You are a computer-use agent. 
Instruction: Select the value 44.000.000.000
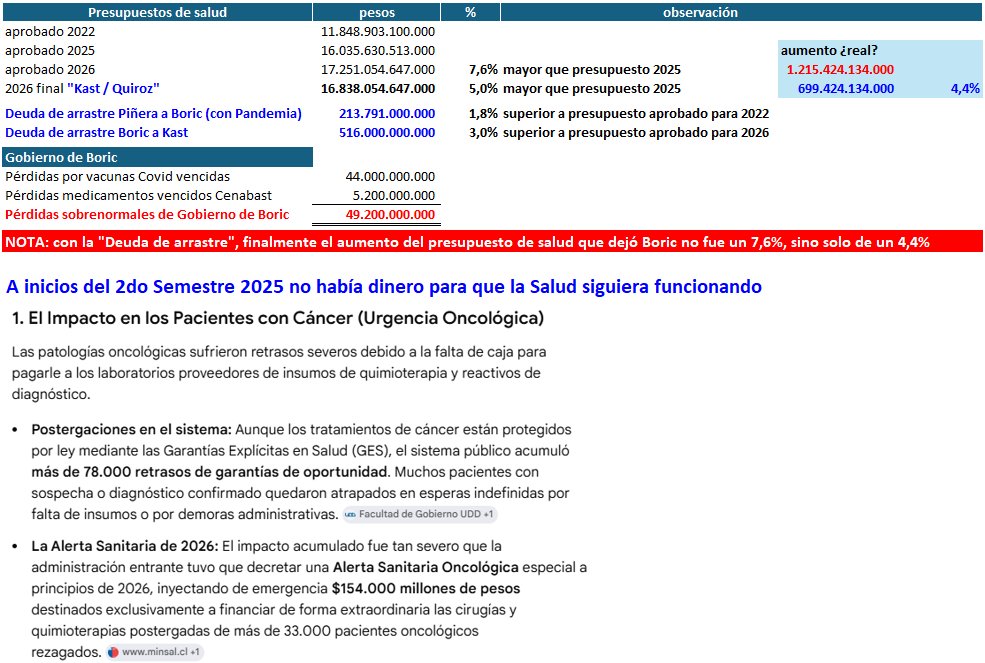click(390, 176)
